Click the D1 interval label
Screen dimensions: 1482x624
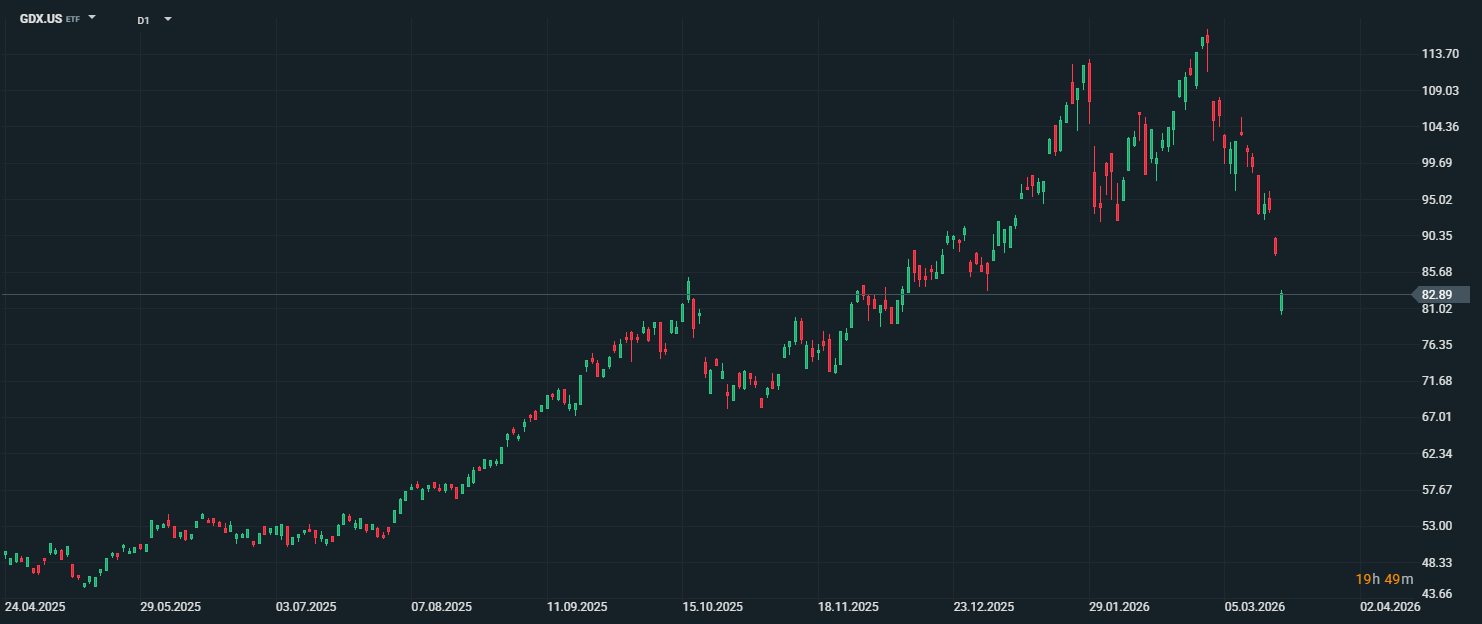click(x=143, y=20)
